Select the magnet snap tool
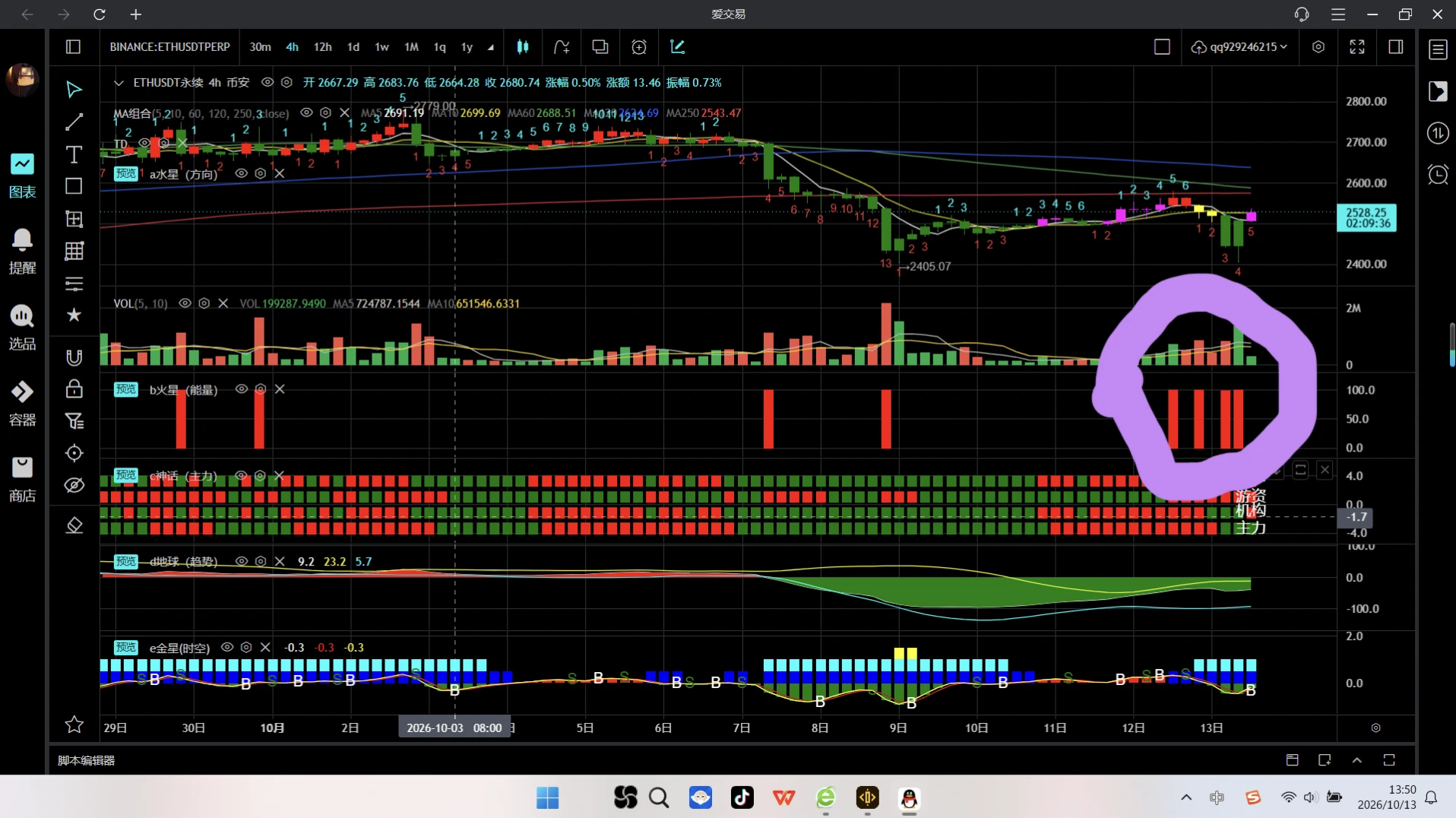The height and width of the screenshot is (818, 1456). pos(74,357)
